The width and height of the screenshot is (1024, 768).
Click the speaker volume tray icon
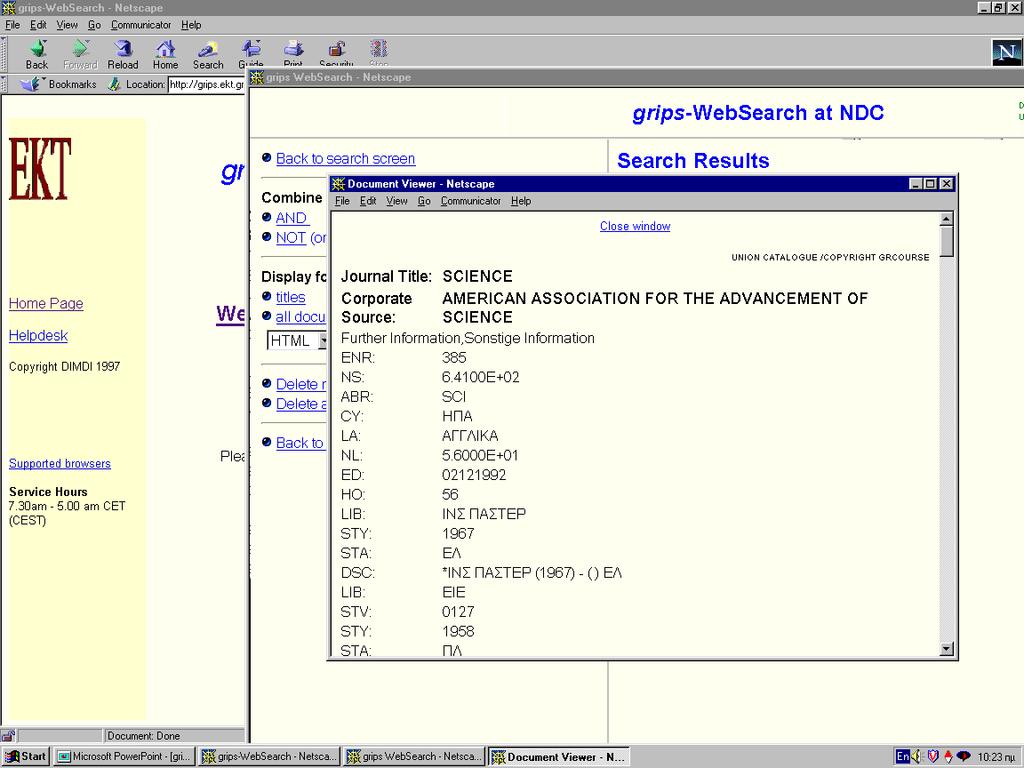(917, 756)
